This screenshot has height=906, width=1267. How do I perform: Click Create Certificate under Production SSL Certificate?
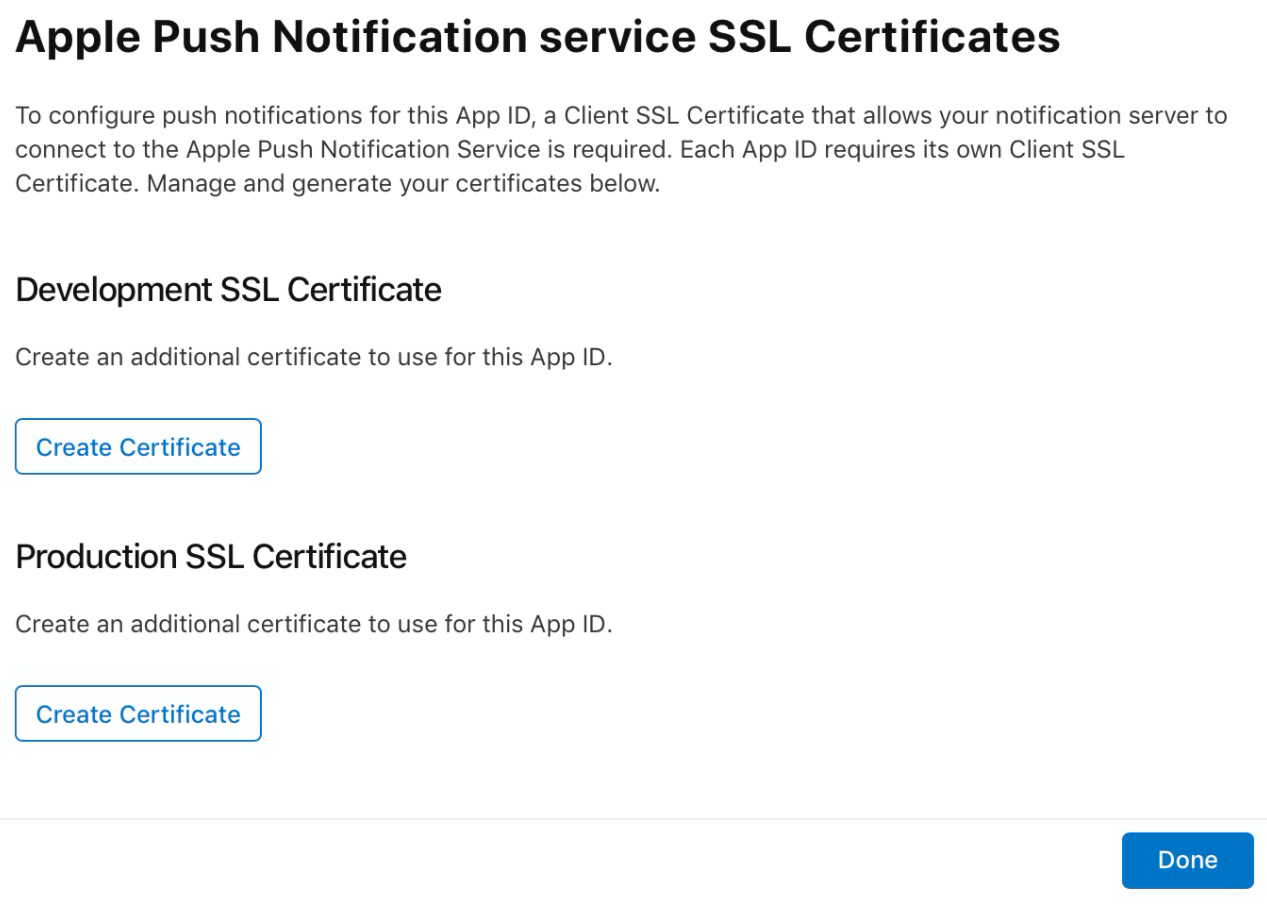(x=138, y=714)
